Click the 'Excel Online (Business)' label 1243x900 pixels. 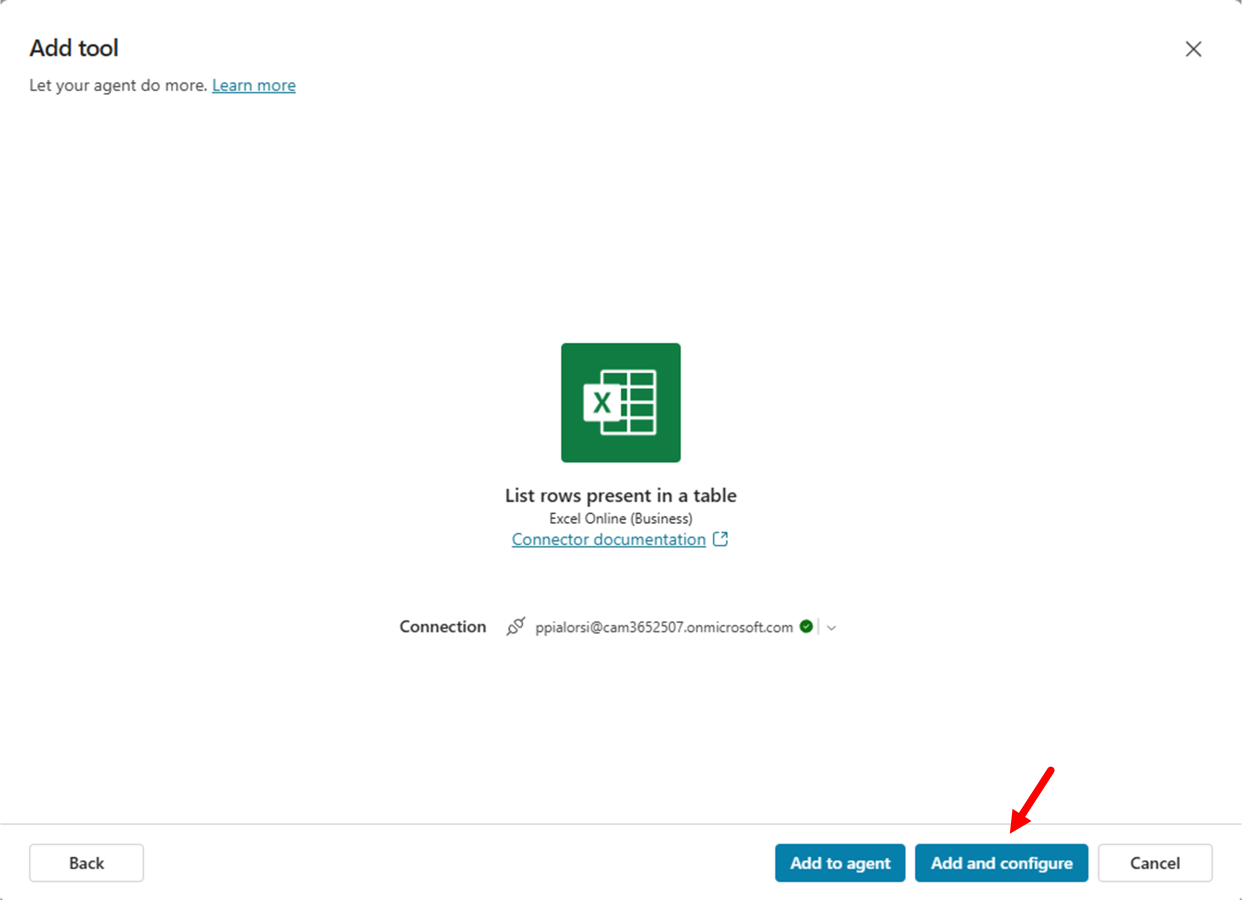click(x=621, y=518)
